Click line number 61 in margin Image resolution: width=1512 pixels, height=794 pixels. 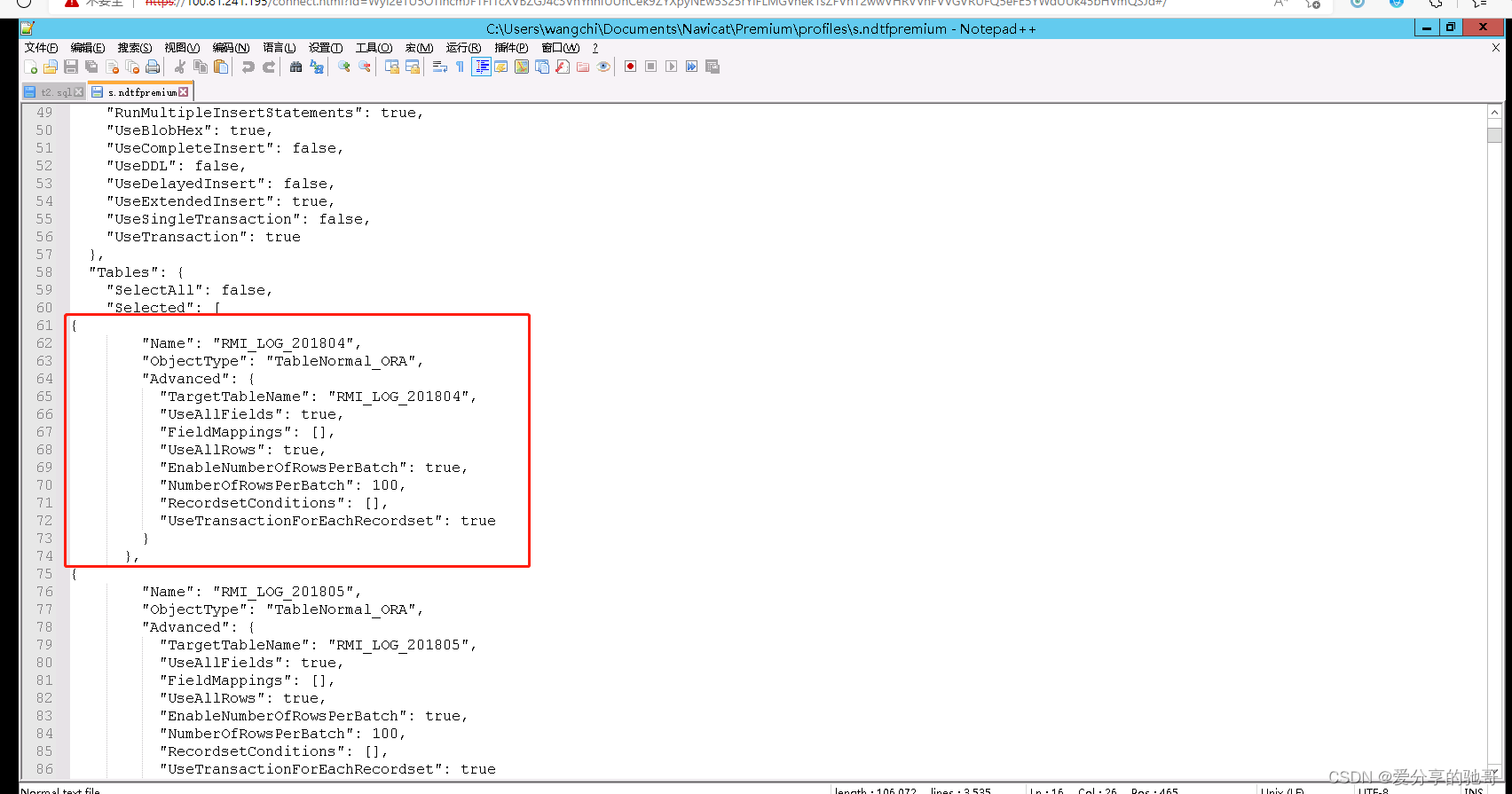point(44,326)
